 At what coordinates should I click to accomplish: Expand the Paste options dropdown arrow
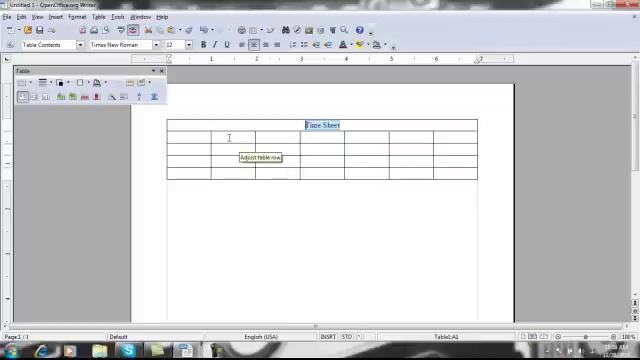[180, 30]
